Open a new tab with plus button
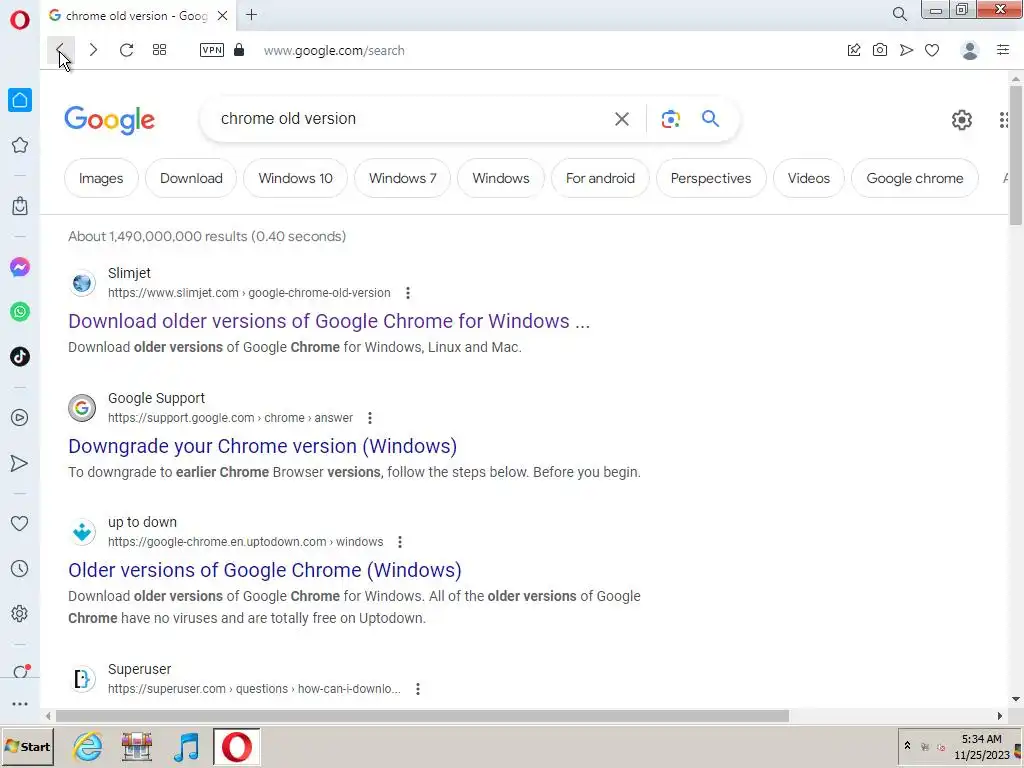The image size is (1024, 768). (251, 15)
